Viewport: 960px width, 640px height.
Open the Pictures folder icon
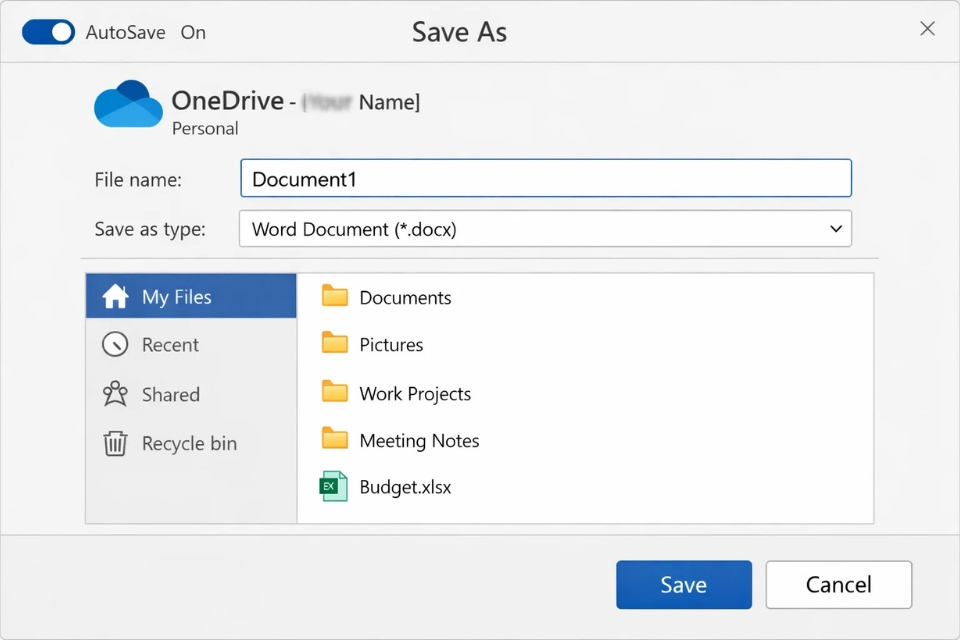334,343
